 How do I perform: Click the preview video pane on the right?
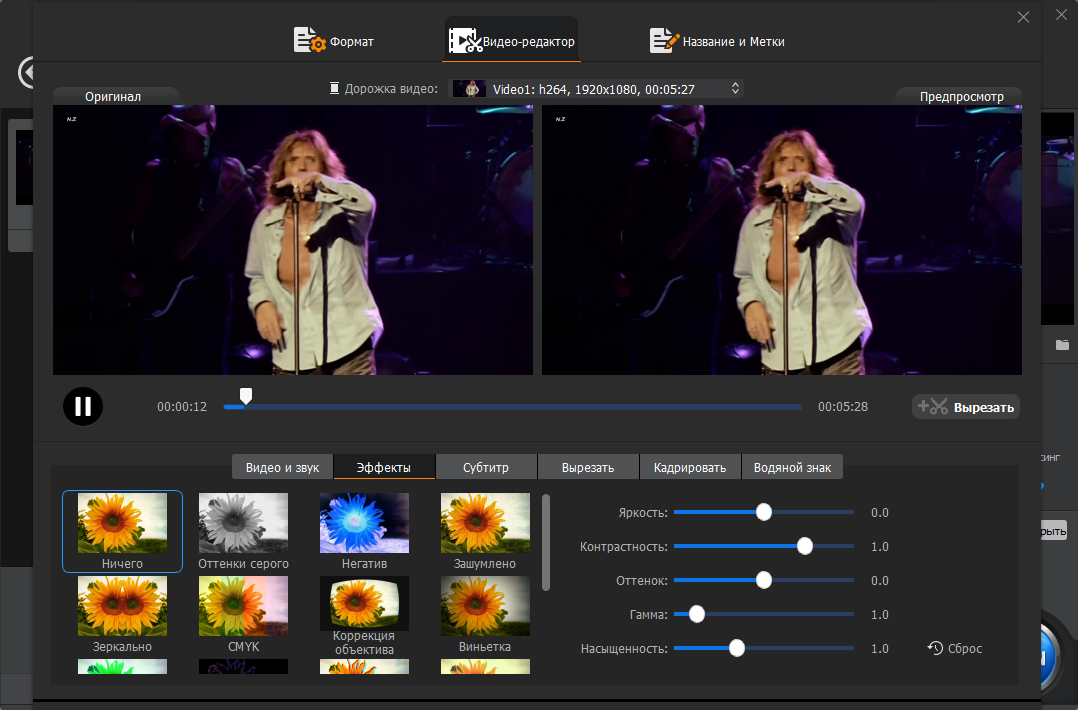click(782, 240)
